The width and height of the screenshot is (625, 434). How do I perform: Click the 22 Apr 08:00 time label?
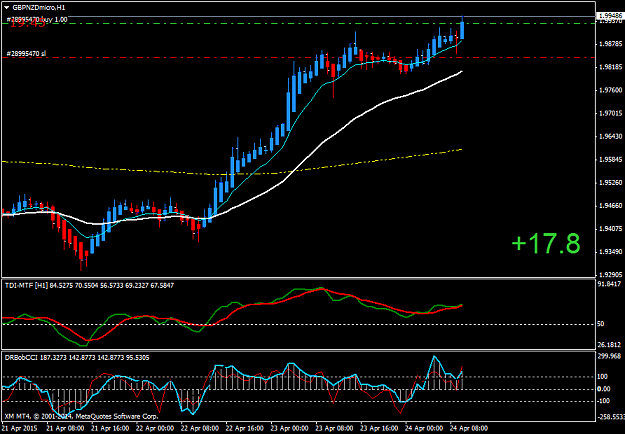tap(199, 428)
